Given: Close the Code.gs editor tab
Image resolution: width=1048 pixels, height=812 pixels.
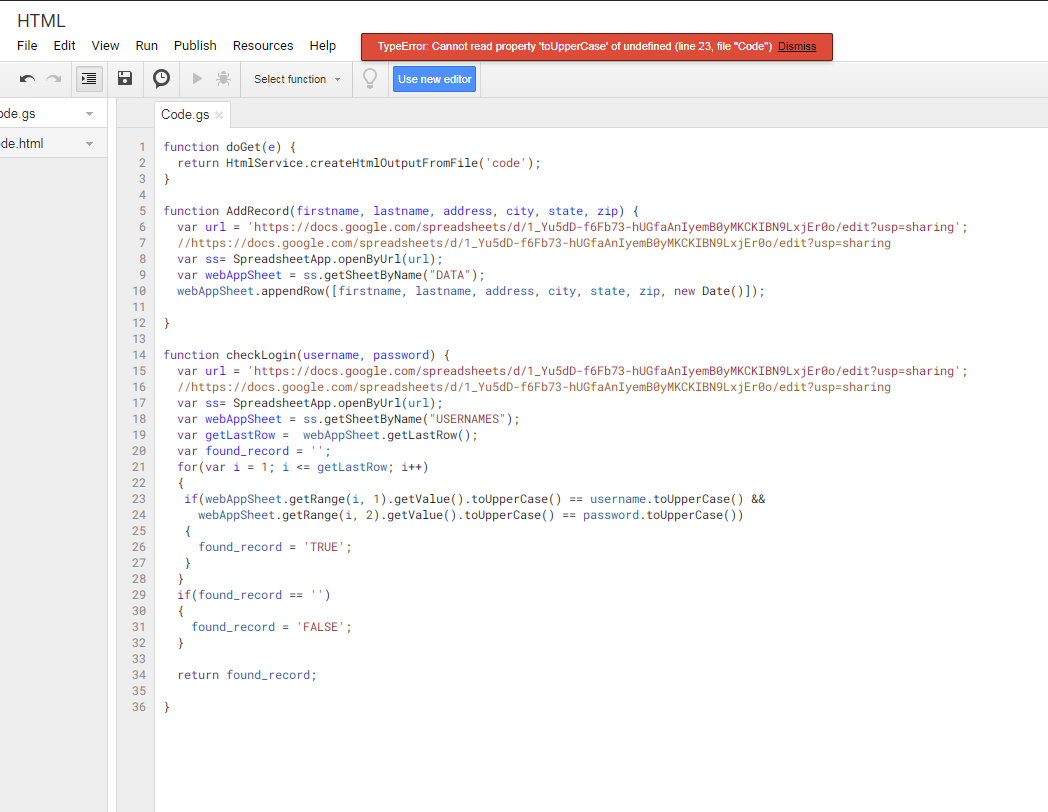Looking at the screenshot, I should 219,115.
